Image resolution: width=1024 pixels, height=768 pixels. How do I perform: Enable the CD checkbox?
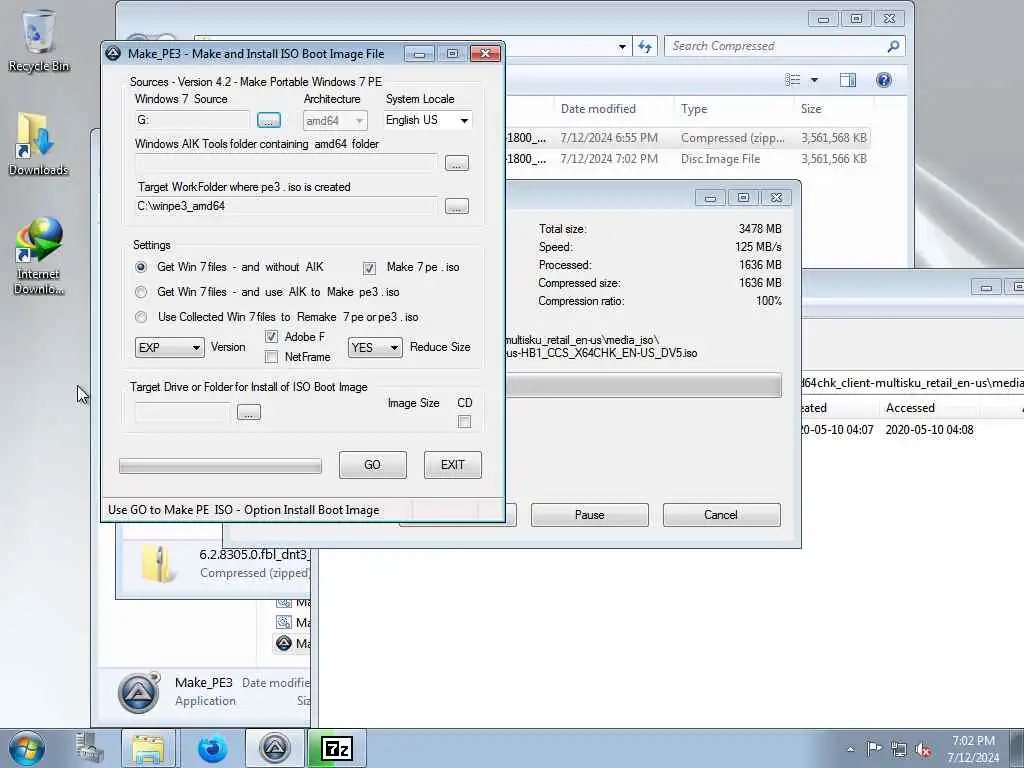464,422
